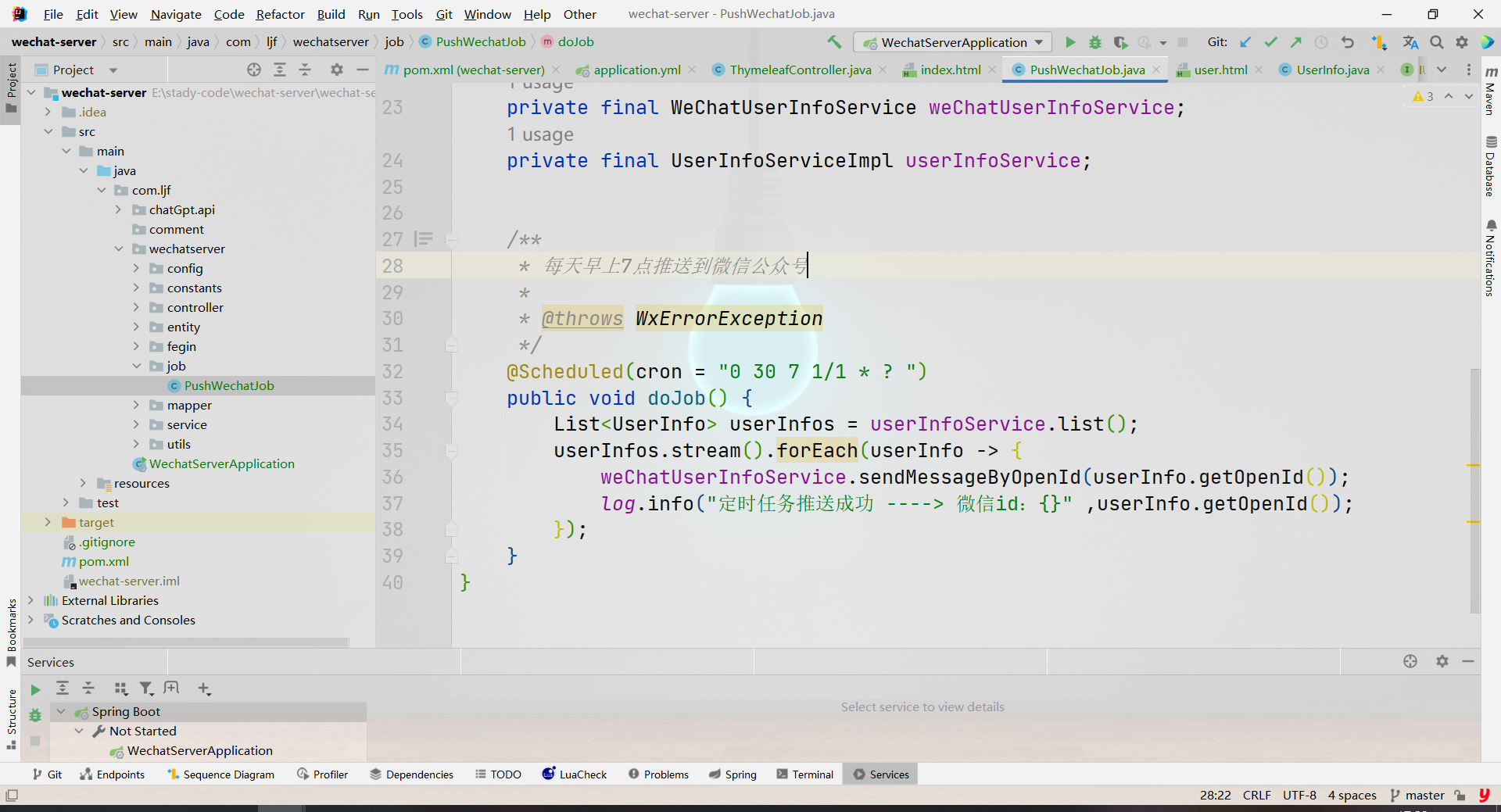1501x812 pixels.
Task: Run with coverage shield icon
Action: pos(1120,42)
